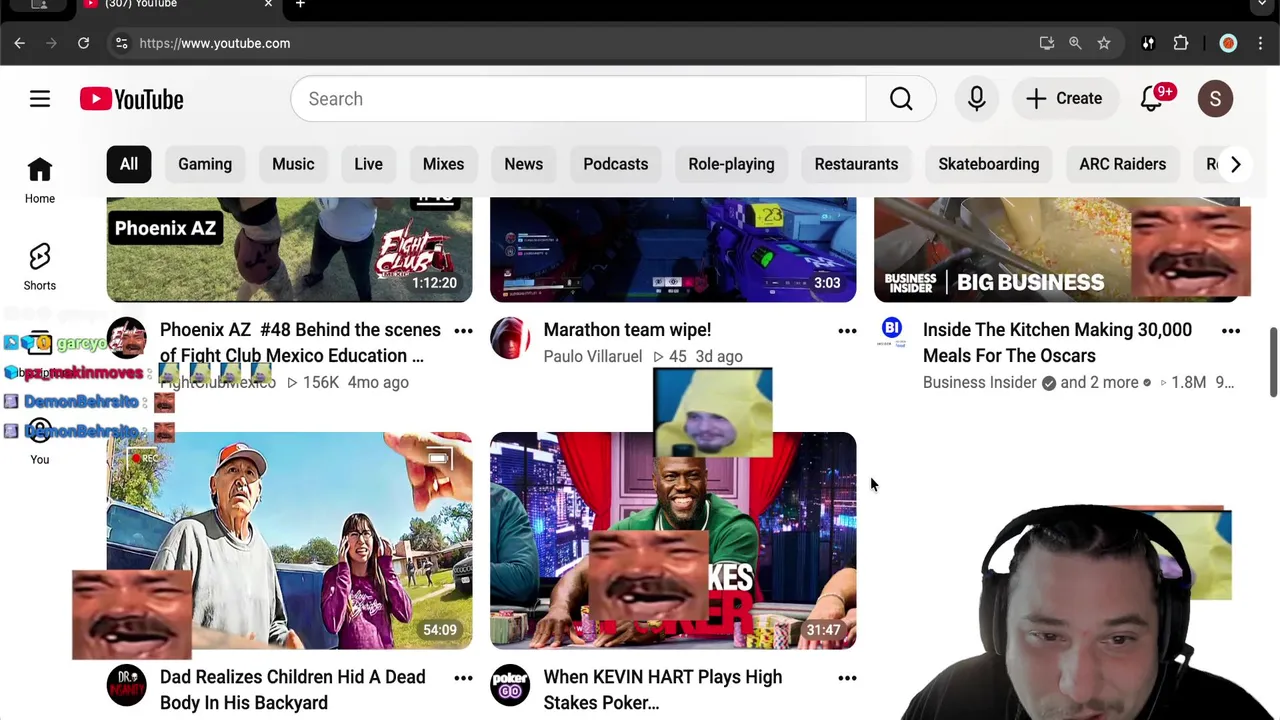Viewport: 1280px width, 720px height.
Task: Open Paulo Villaruel channel name link
Action: tap(593, 356)
